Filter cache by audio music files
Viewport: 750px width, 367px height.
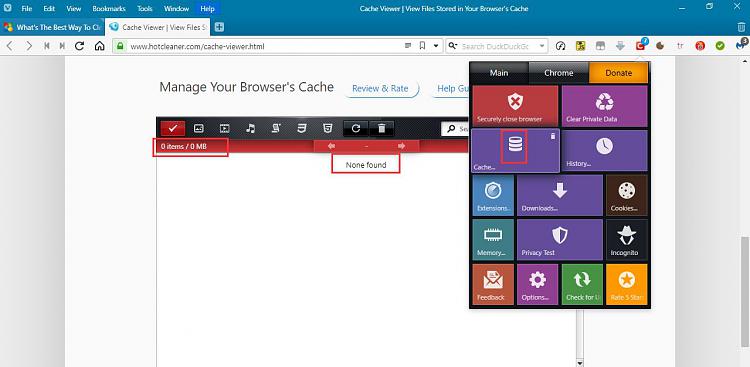(250, 128)
